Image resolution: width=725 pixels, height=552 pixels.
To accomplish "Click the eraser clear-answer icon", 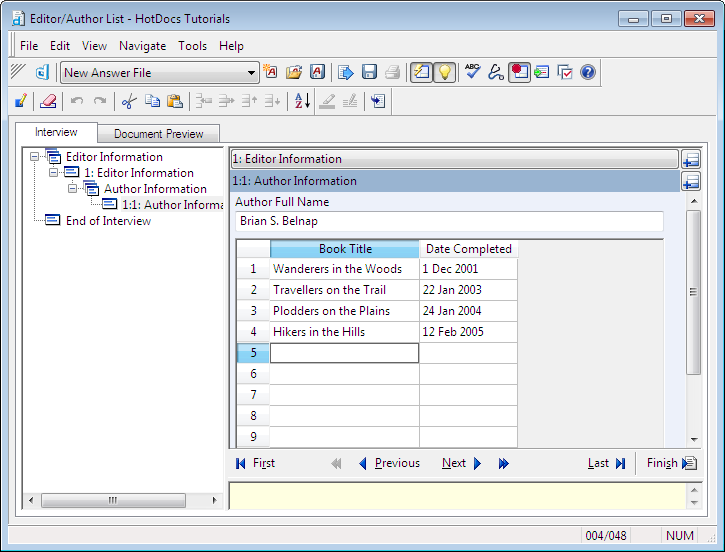I will [48, 101].
